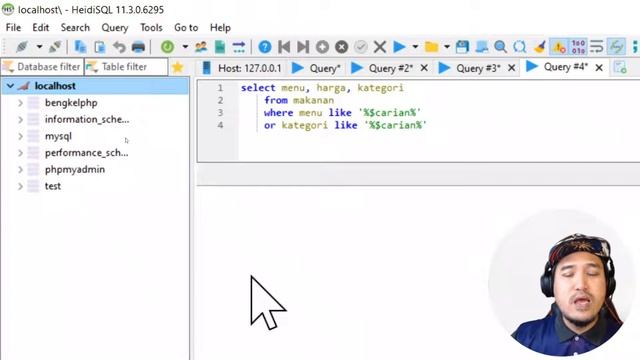Screen dimensions: 640x360
Task: Click the Data transfer arrows icon
Action: tap(239, 47)
